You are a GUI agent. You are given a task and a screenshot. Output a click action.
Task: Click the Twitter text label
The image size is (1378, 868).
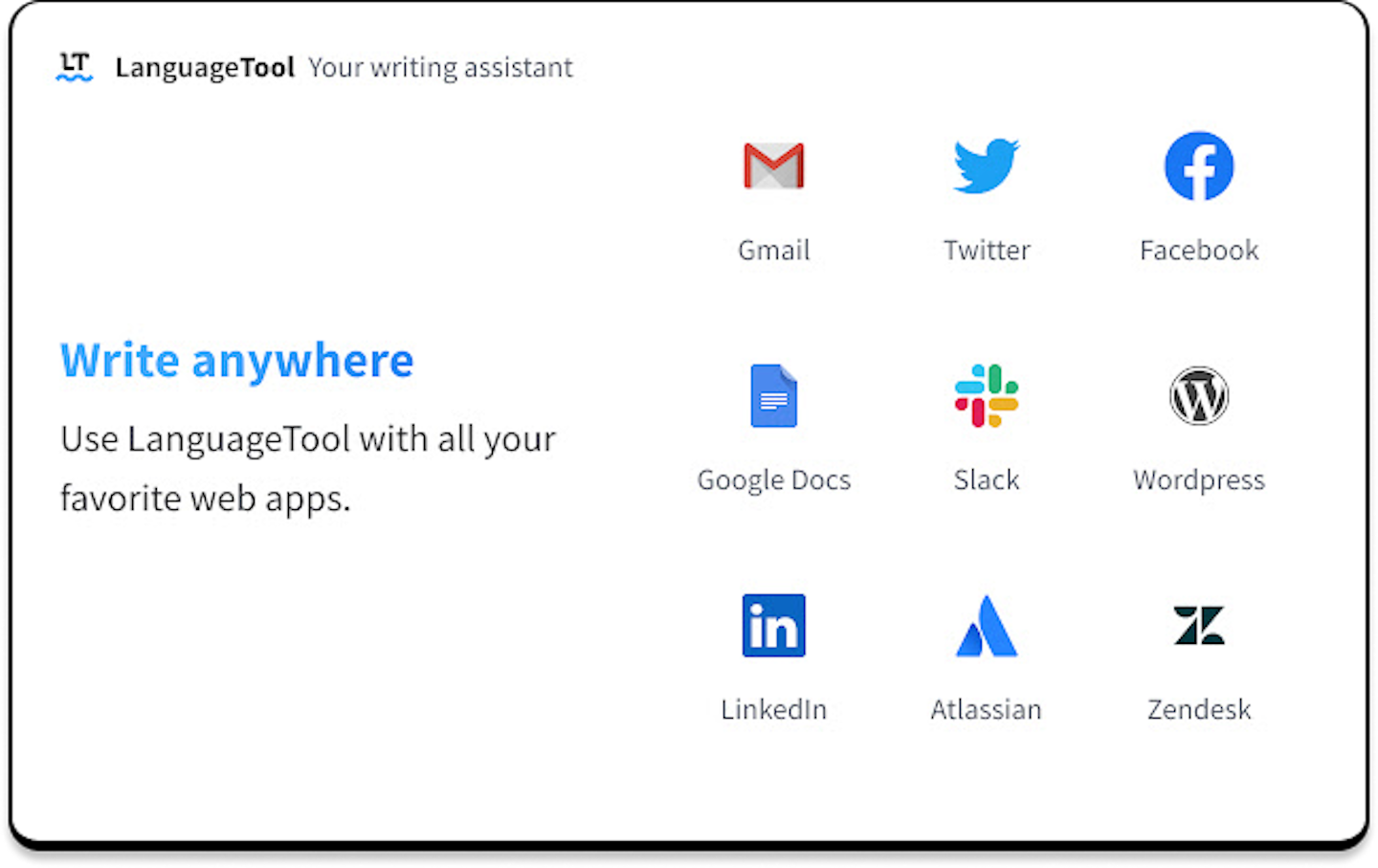pos(986,251)
